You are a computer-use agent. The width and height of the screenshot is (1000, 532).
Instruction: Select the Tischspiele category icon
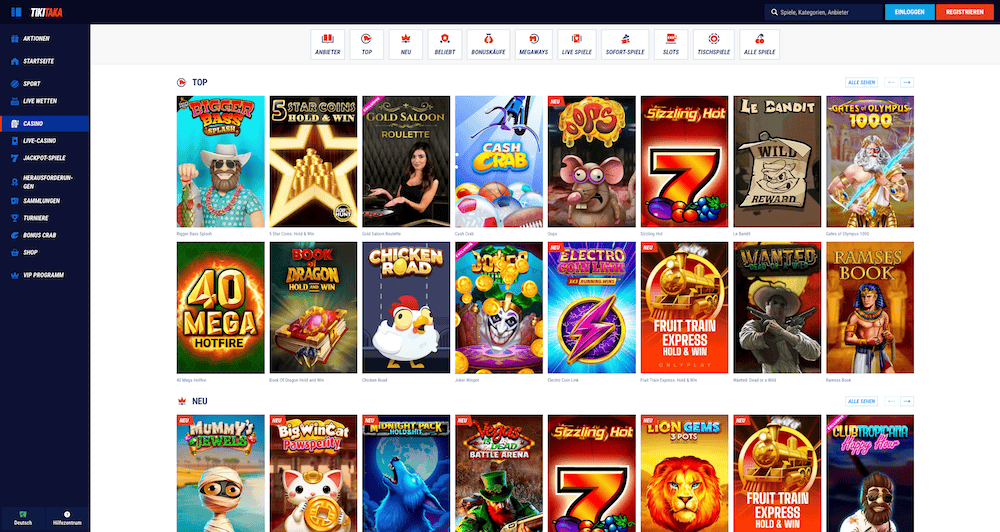[713, 44]
